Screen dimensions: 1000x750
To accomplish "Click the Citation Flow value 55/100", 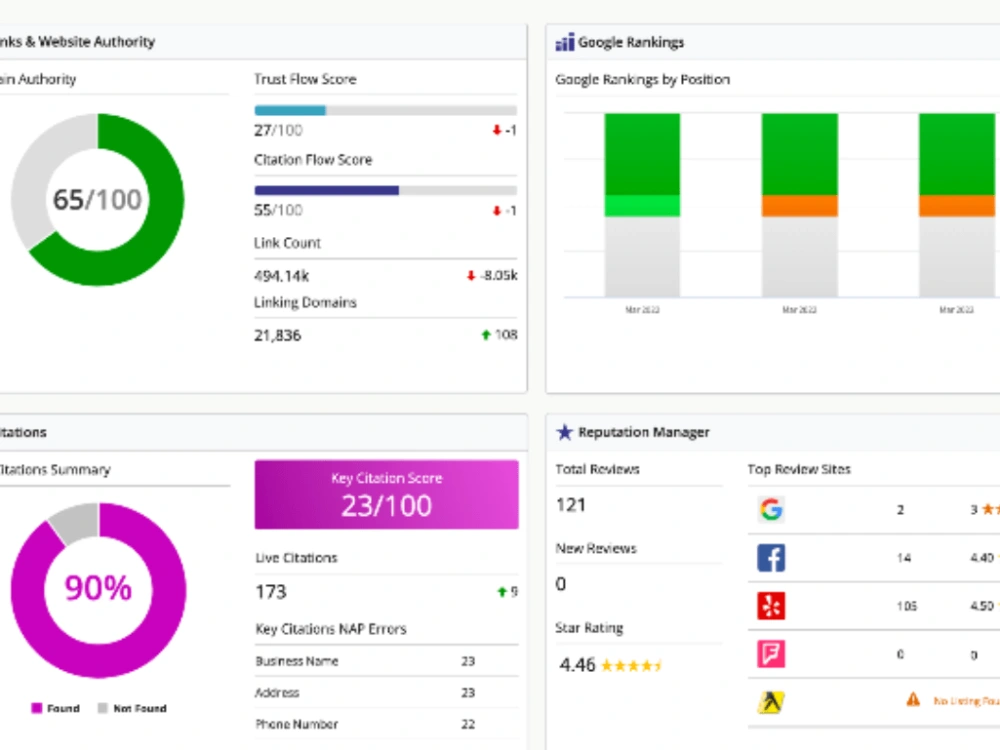I will [278, 210].
